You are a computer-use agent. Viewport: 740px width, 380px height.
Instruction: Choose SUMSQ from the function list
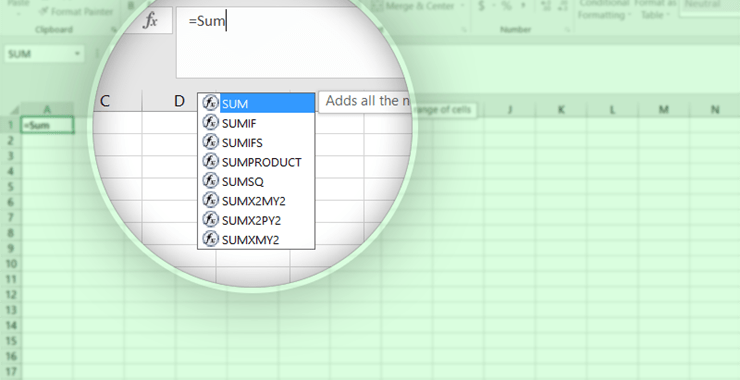256,182
